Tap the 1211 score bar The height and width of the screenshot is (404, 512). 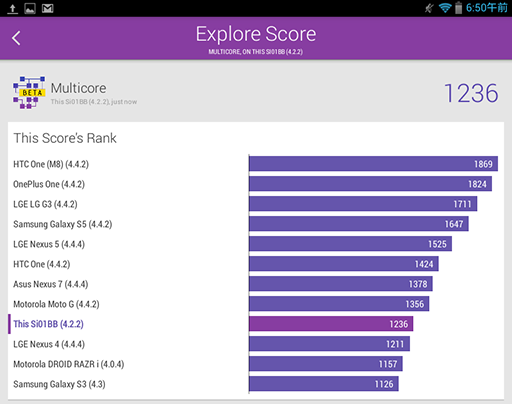[330, 344]
